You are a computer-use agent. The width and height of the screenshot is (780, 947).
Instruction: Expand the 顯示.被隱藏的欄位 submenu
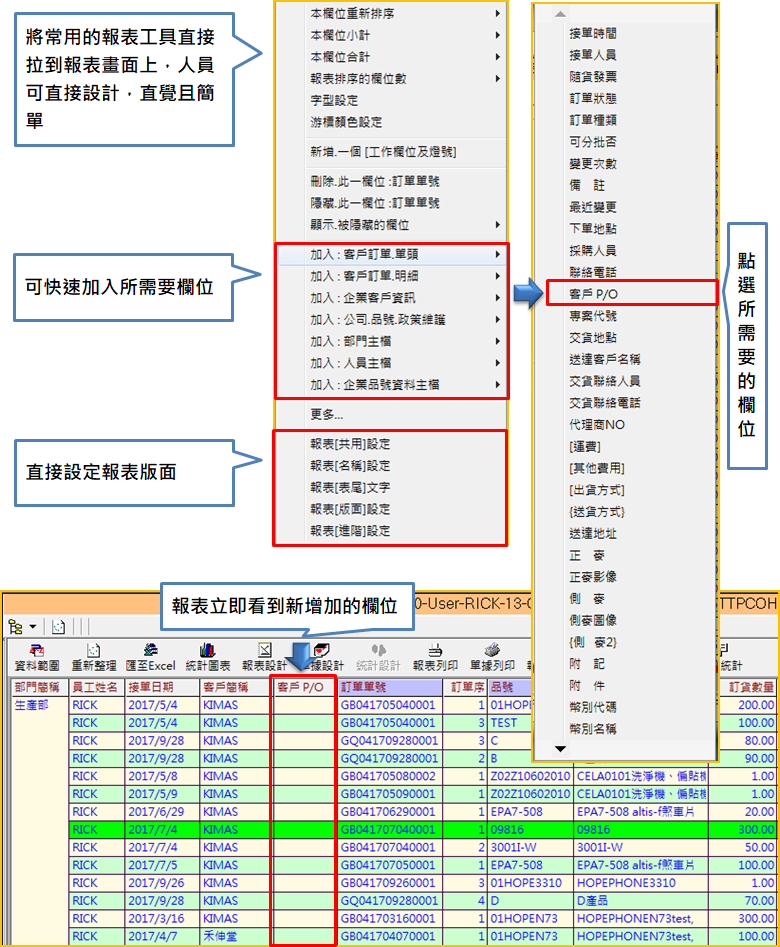pyautogui.click(x=498, y=225)
